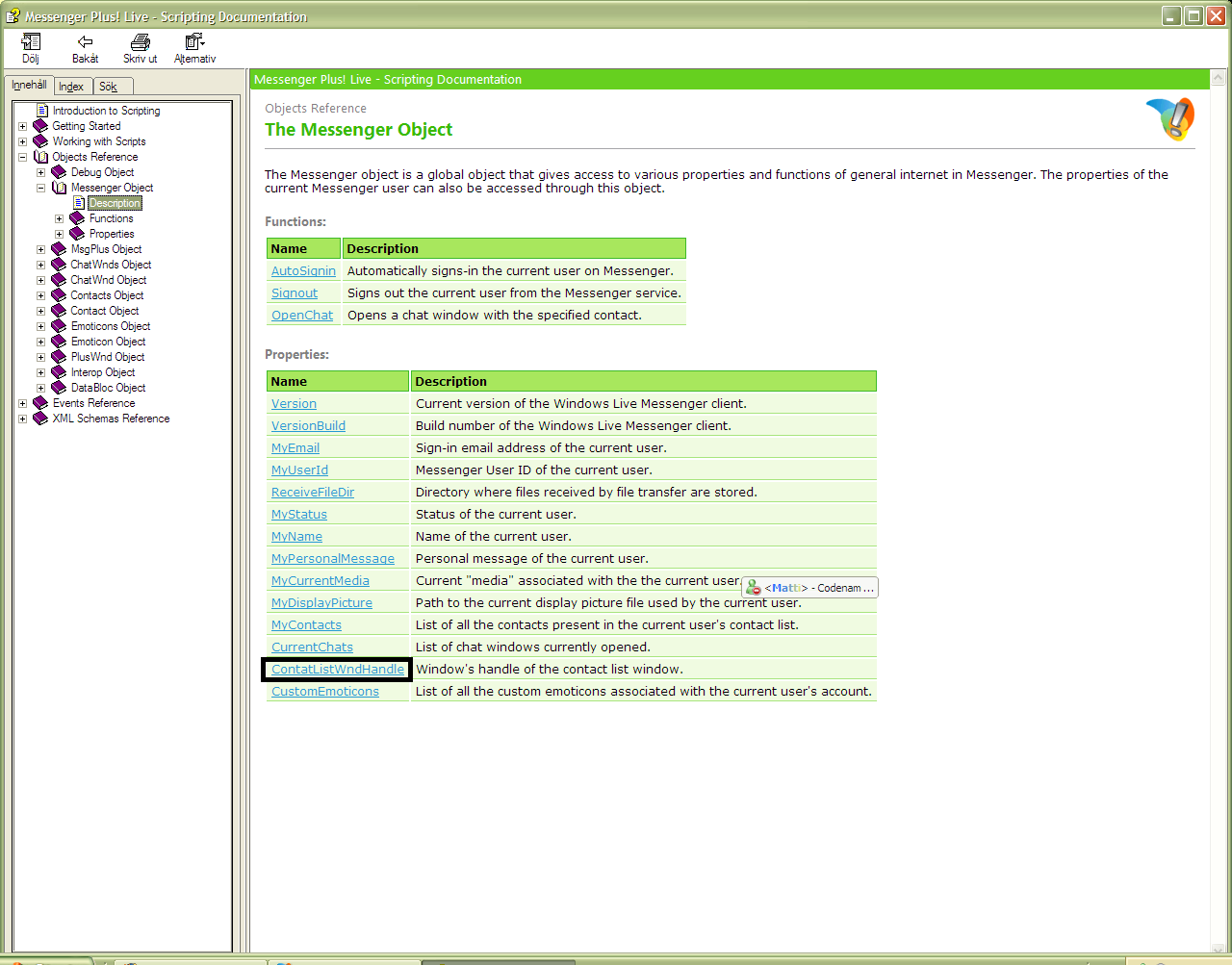
Task: Select the Description tree item
Action: [115, 203]
